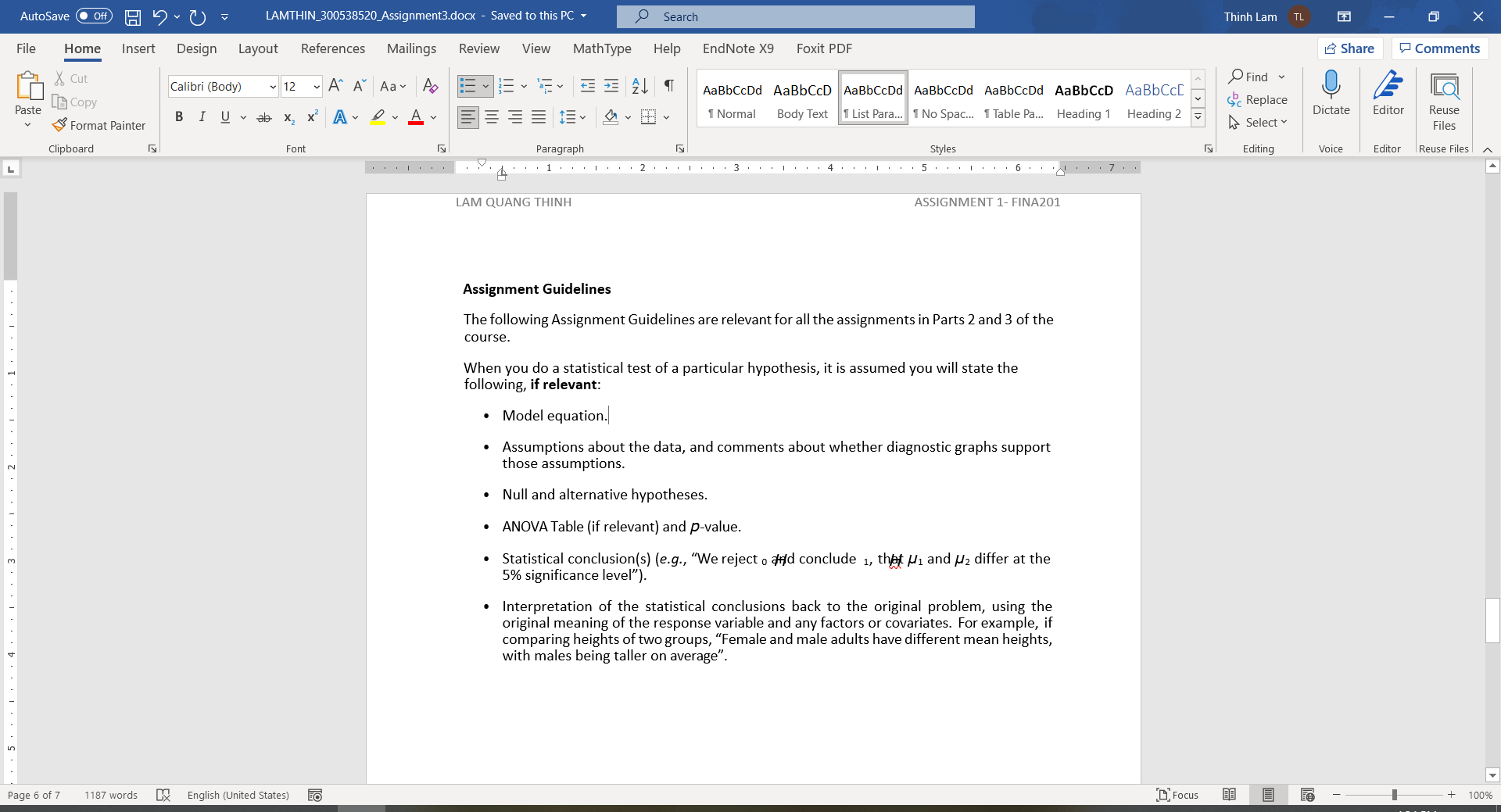Toggle Italic formatting

coord(202,116)
